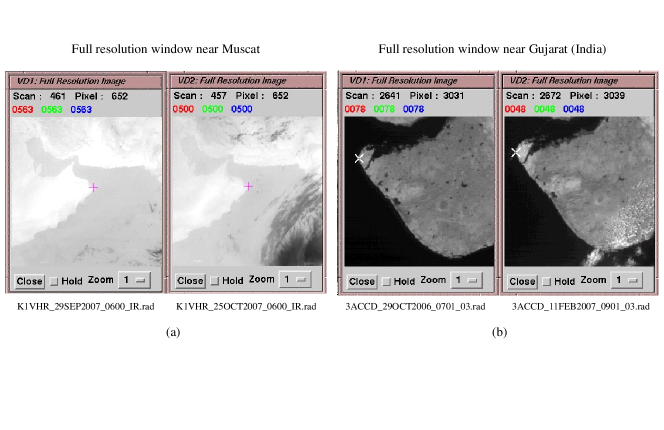This screenshot has width=664, height=430.
Task: Select title bar of Muscat VD1 image window
Action: [85, 81]
